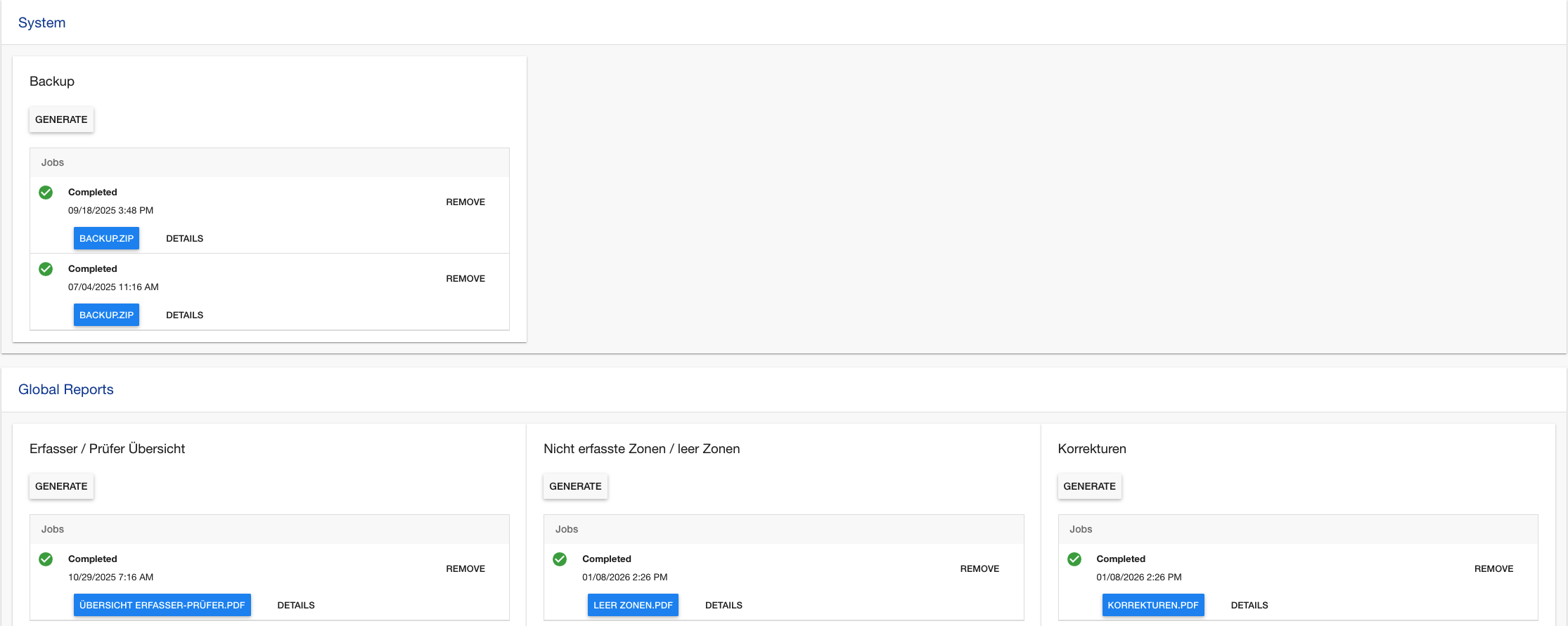This screenshot has width=1568, height=626.
Task: Download BACKUP.ZIP from 09/18/2025
Action: point(106,238)
